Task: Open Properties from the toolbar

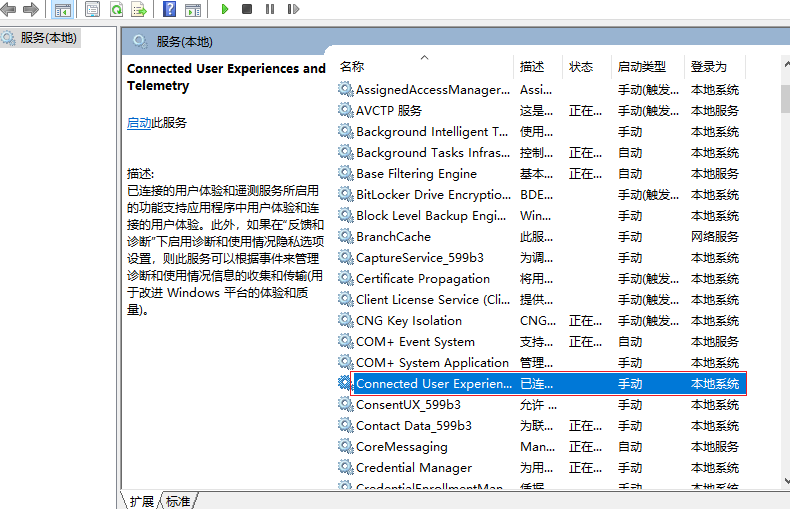Action: 92,9
